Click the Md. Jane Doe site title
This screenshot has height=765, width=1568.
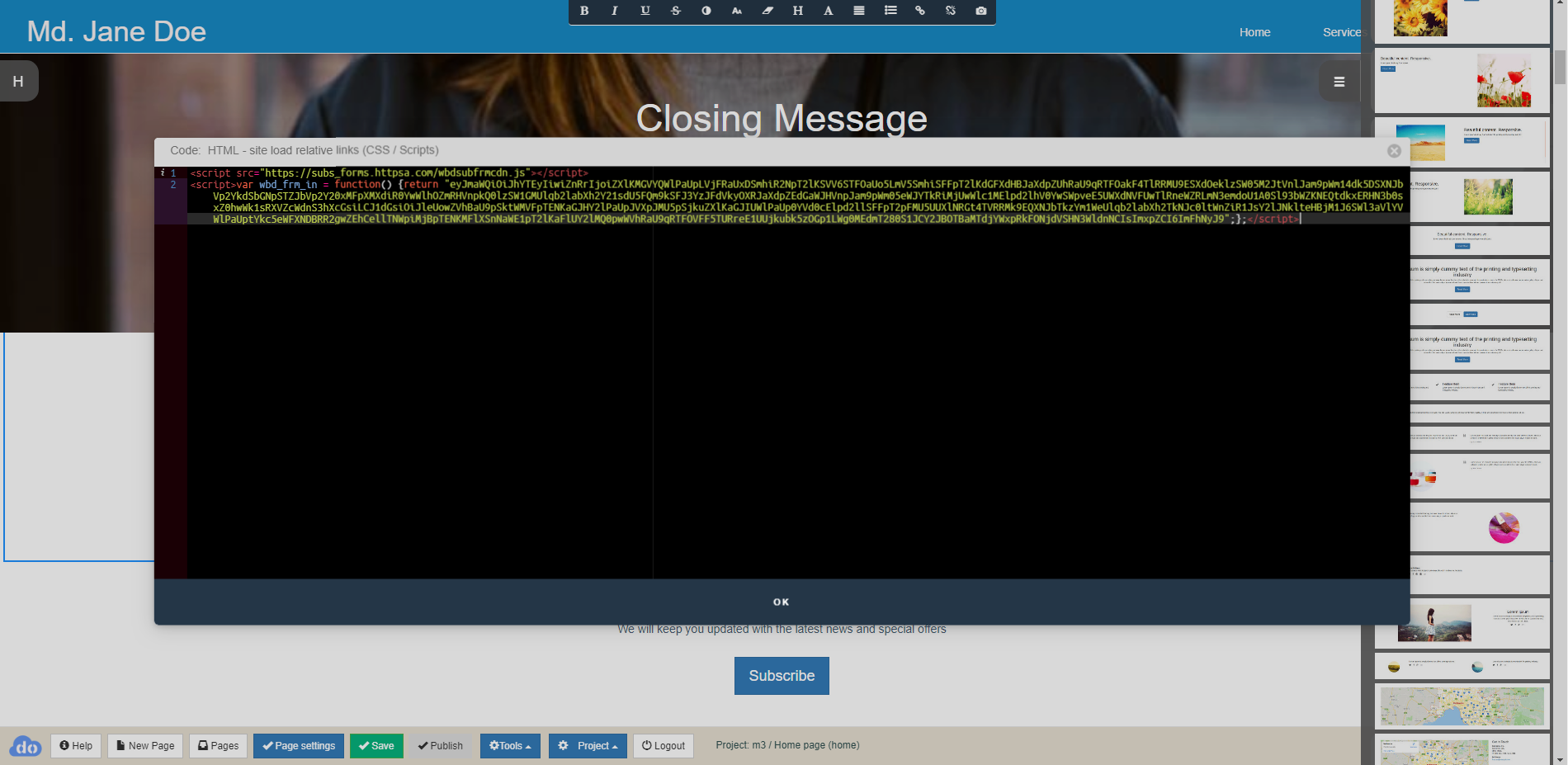(x=116, y=31)
